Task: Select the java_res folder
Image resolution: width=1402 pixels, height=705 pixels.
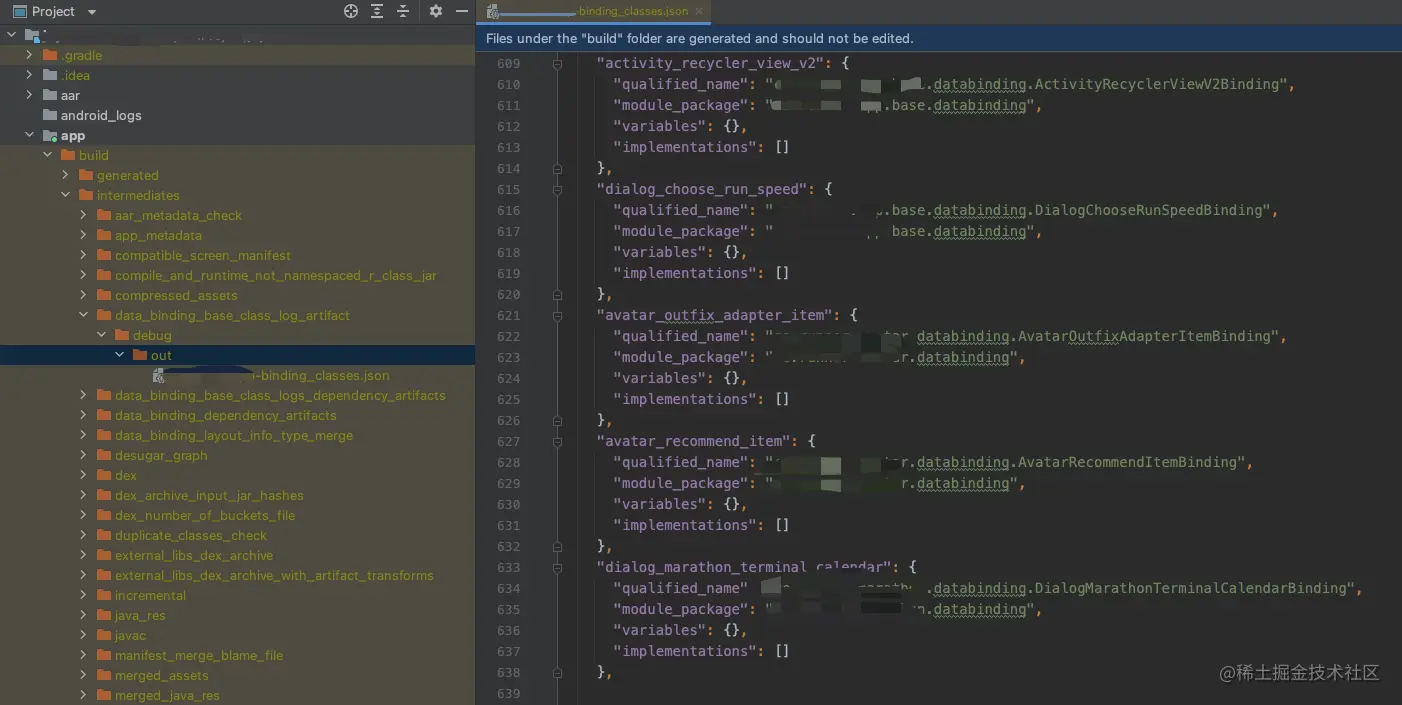Action: [x=140, y=615]
